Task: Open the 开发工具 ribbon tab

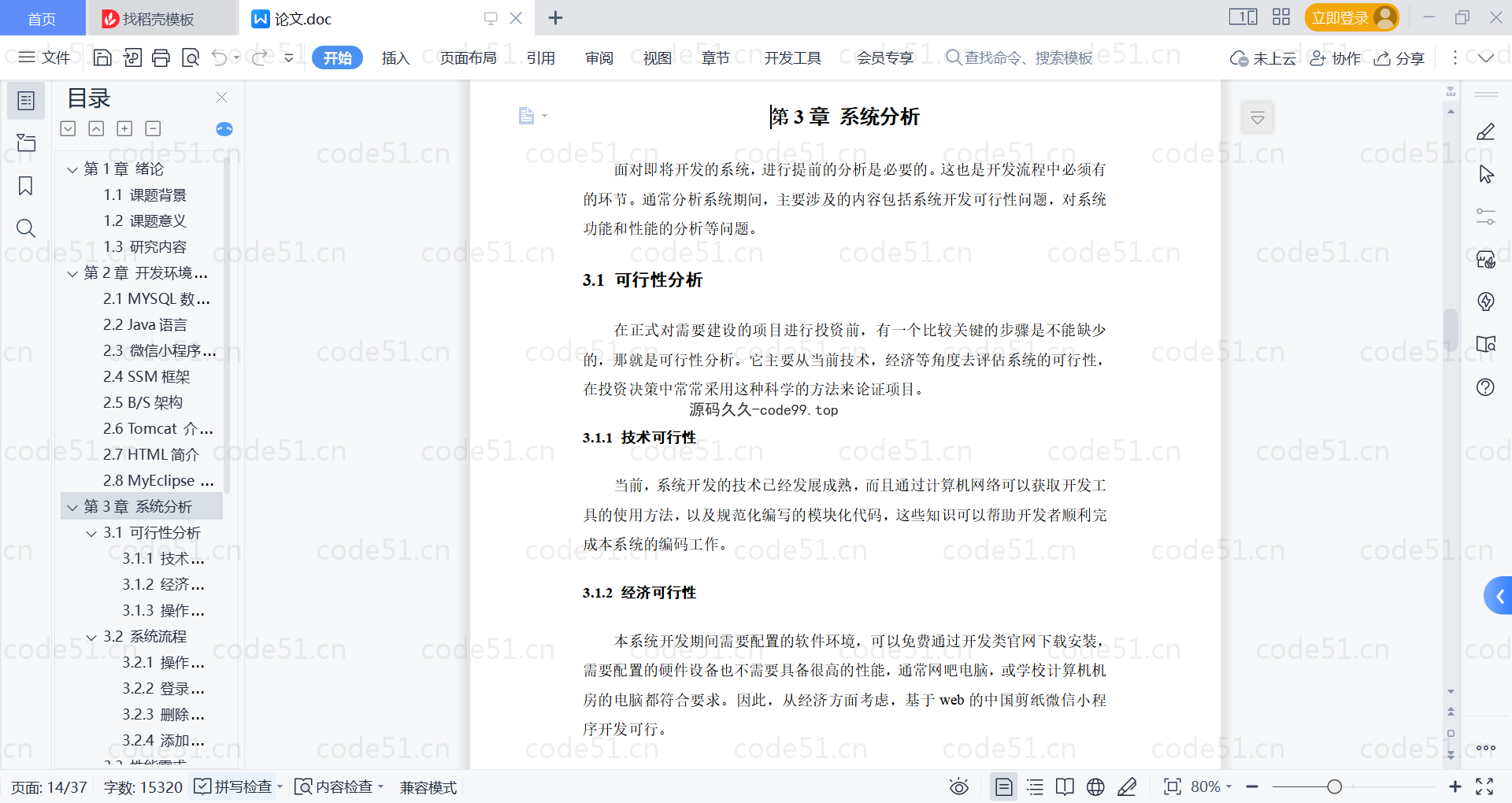Action: [792, 57]
